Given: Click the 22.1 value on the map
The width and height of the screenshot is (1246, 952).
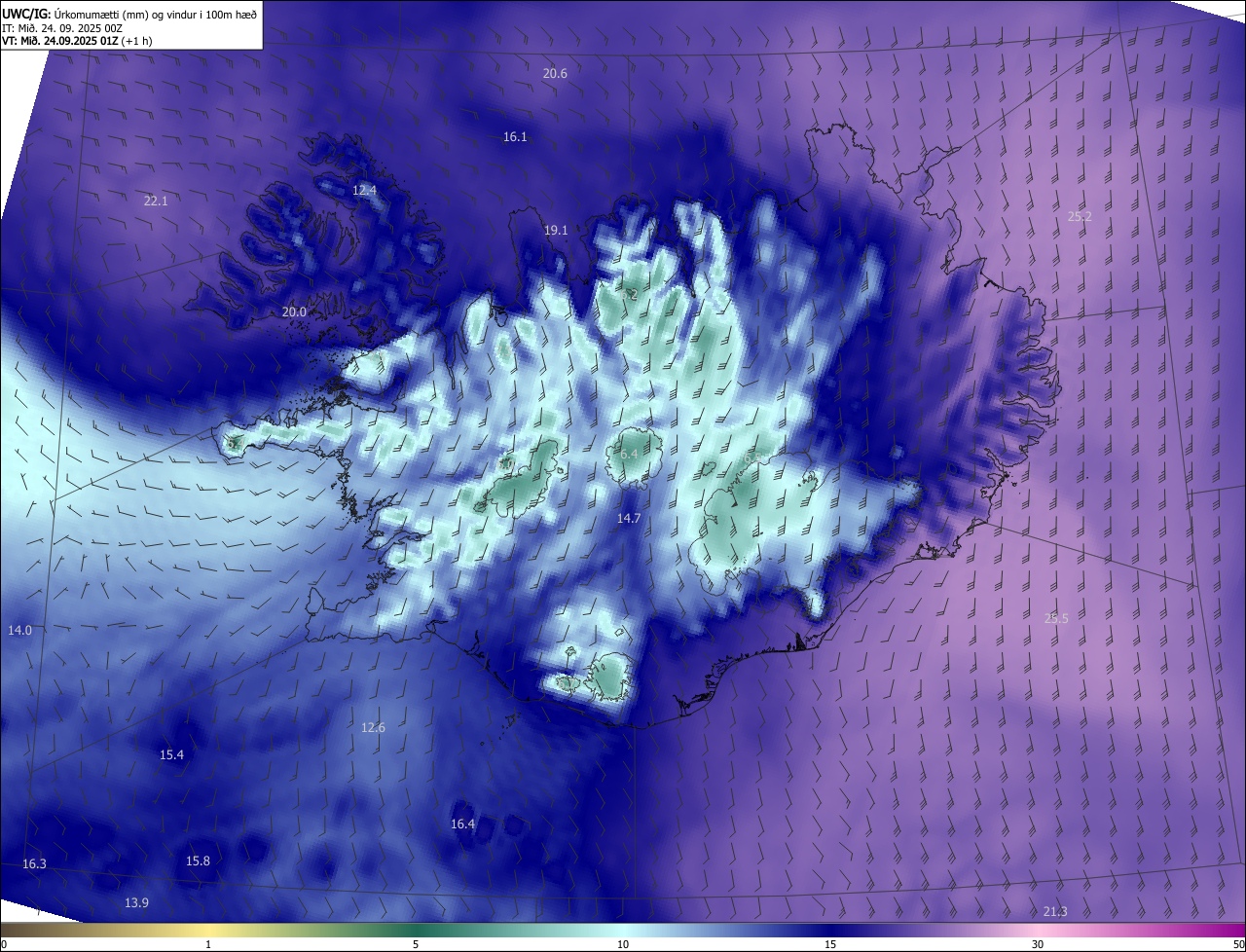Looking at the screenshot, I should (x=156, y=201).
